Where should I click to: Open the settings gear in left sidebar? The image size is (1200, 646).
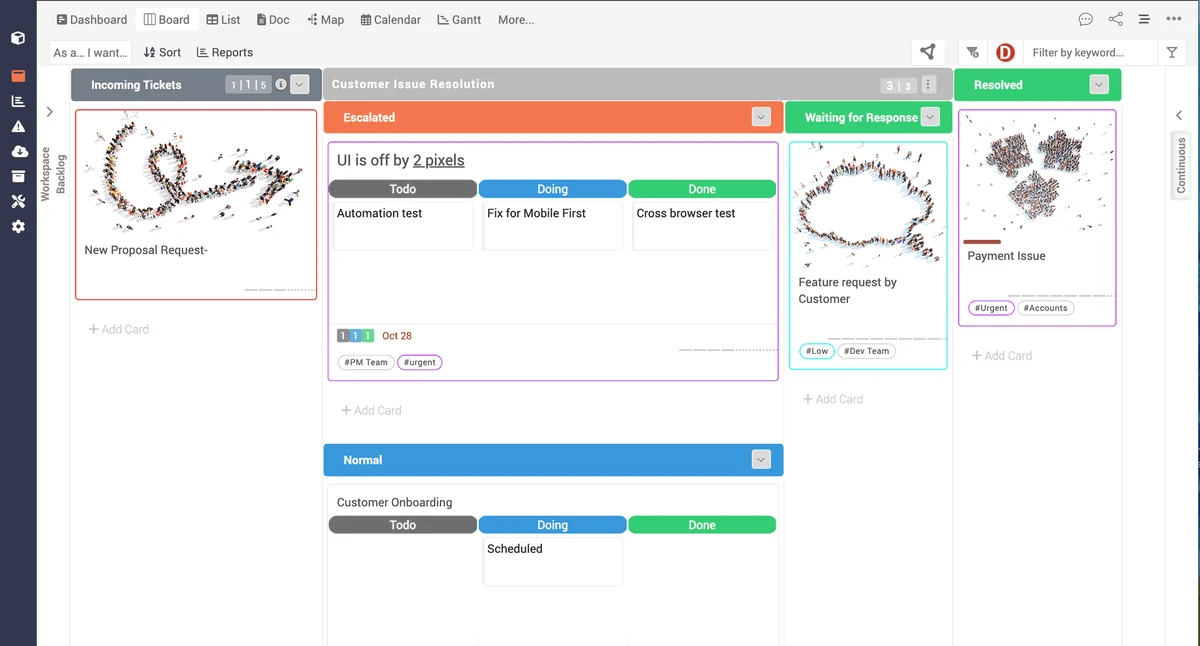tap(18, 227)
